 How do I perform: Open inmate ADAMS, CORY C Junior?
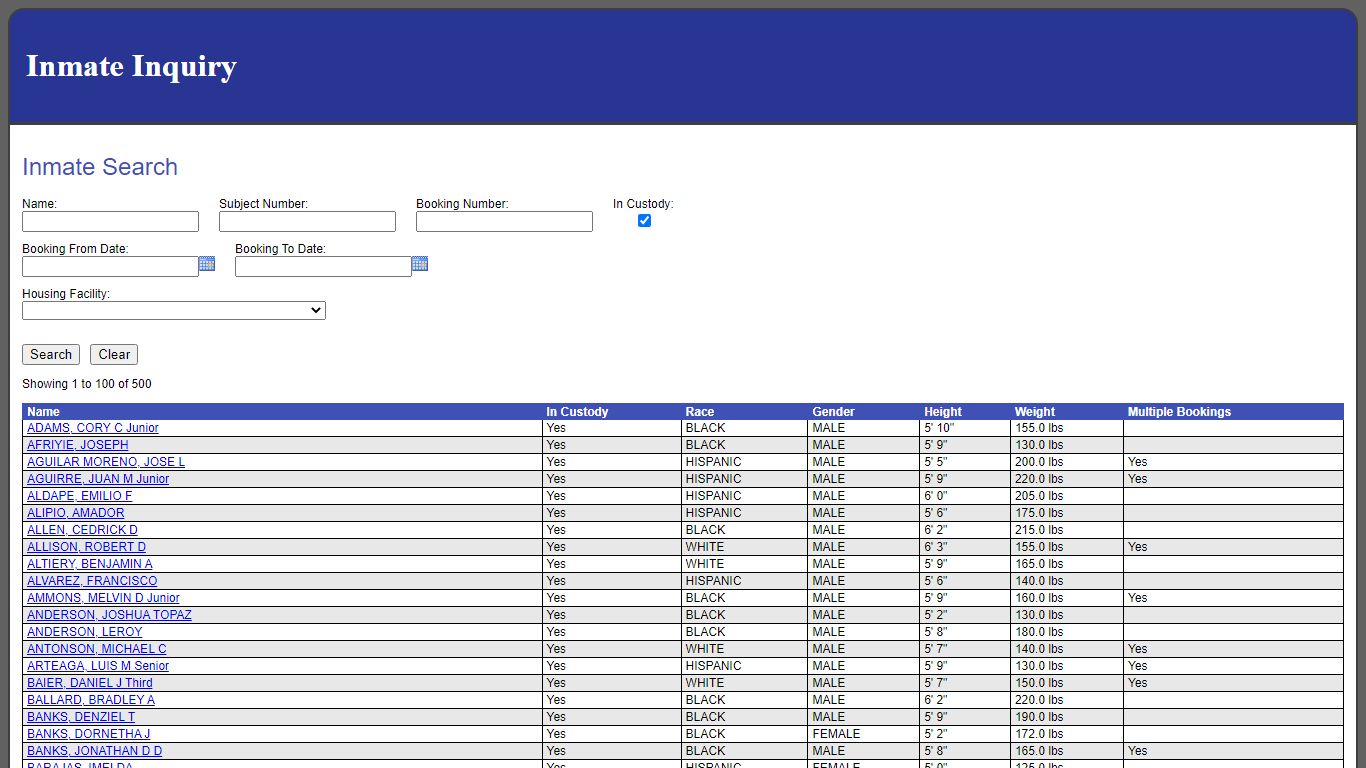[93, 428]
